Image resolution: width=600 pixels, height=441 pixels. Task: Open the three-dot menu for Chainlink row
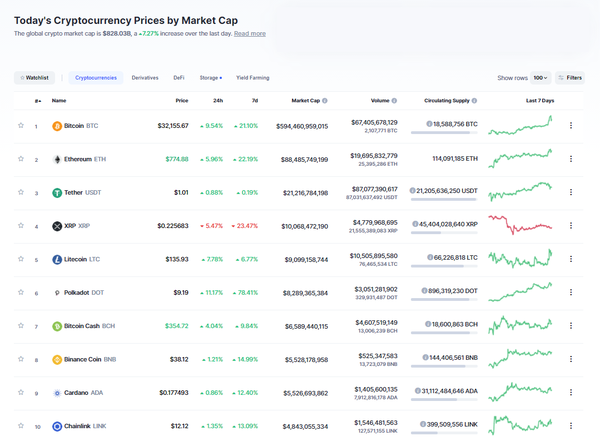tap(571, 426)
